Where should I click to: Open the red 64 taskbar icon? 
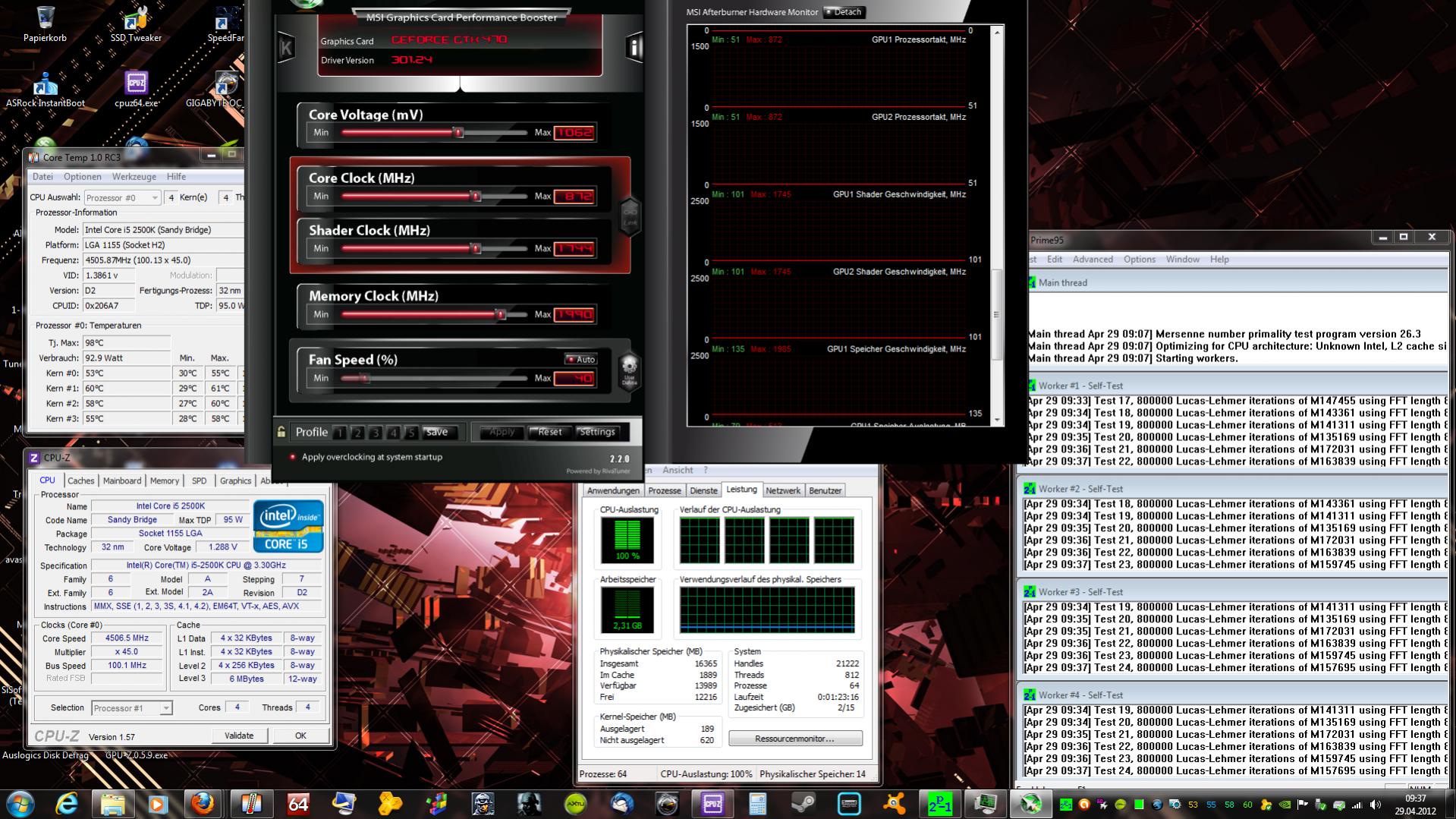[298, 804]
